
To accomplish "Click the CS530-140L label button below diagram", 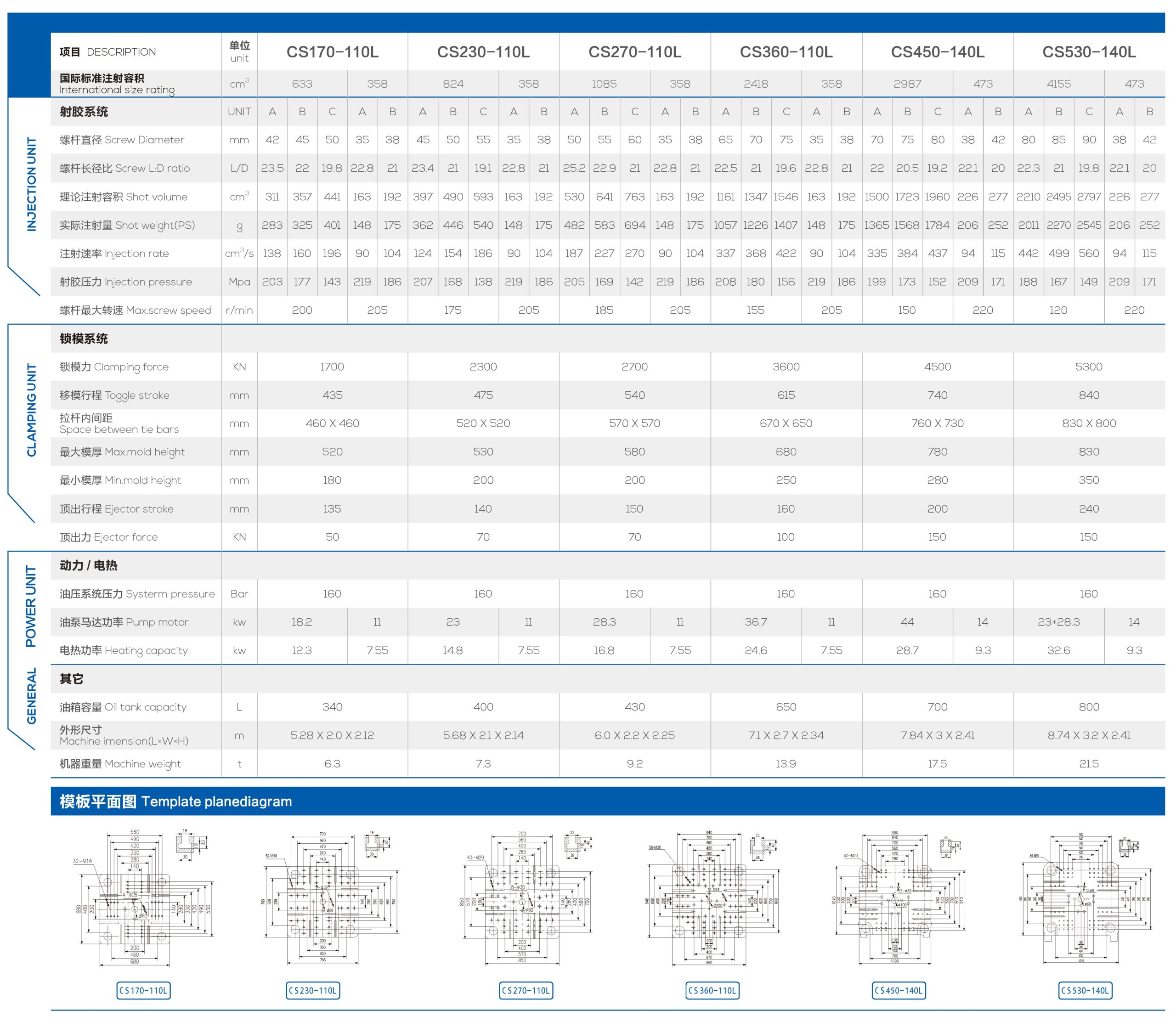I will pos(1086,990).
